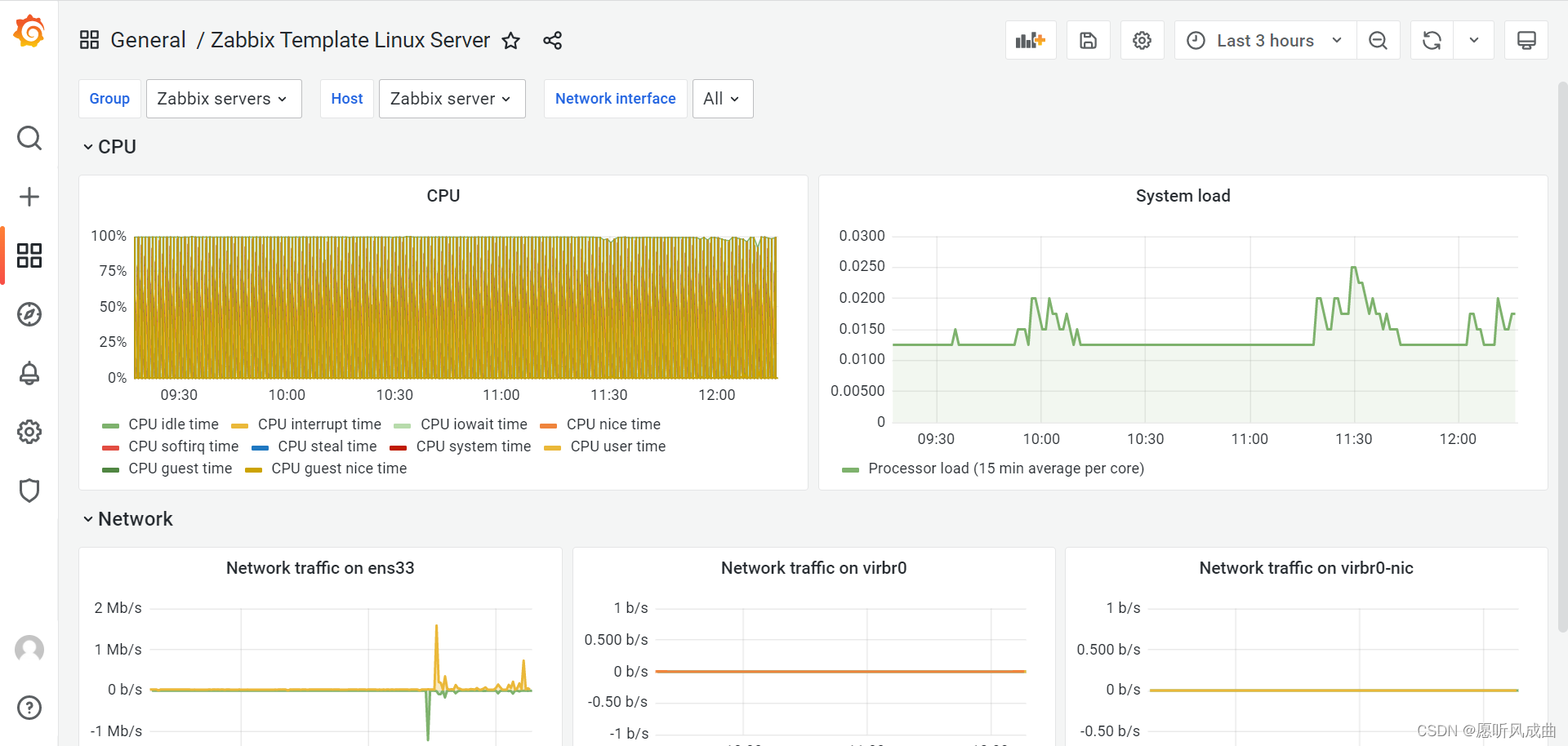Zoom out the time range
Viewport: 1568px width, 746px height.
click(1378, 40)
